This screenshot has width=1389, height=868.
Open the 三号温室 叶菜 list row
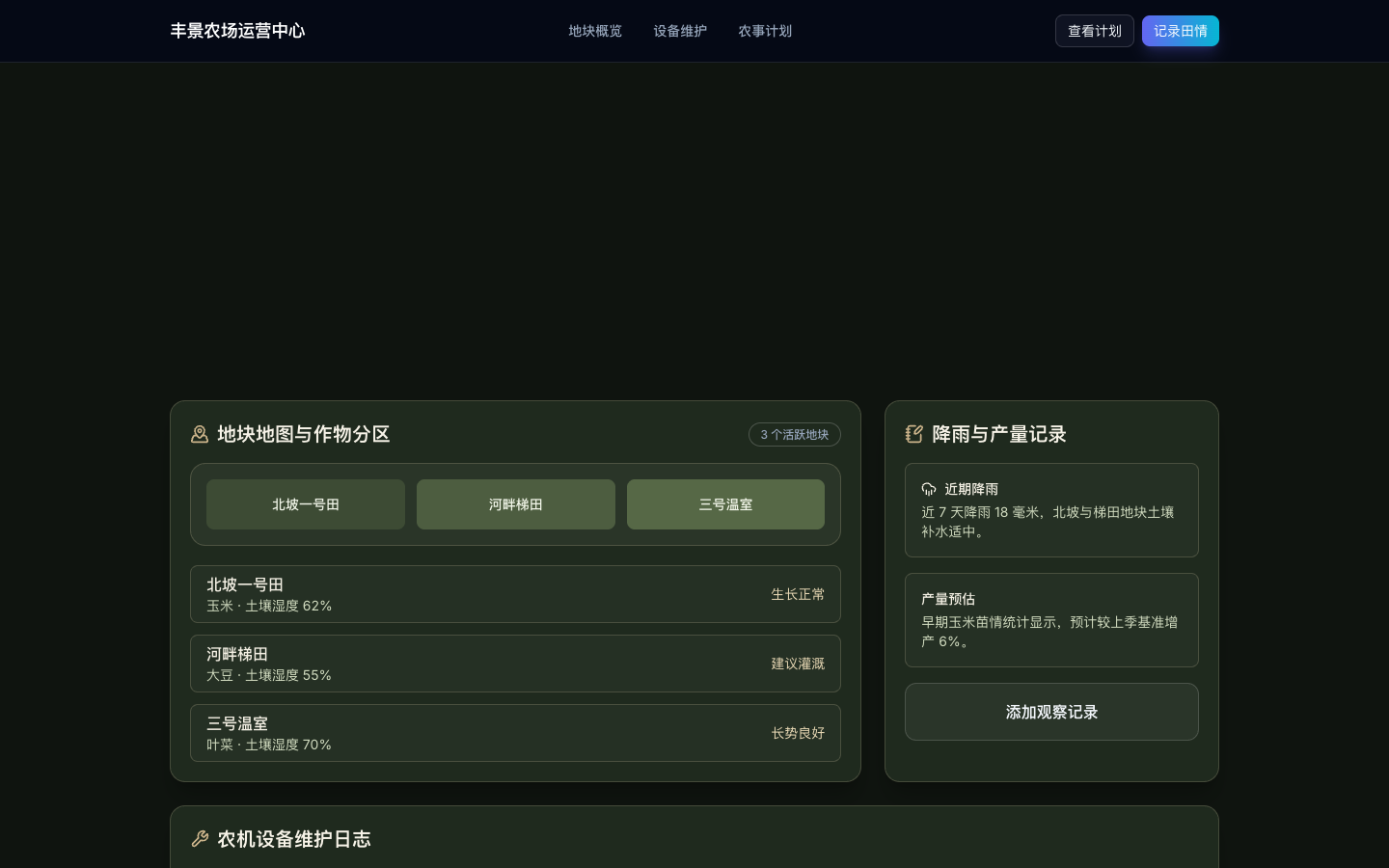pyautogui.click(x=515, y=733)
